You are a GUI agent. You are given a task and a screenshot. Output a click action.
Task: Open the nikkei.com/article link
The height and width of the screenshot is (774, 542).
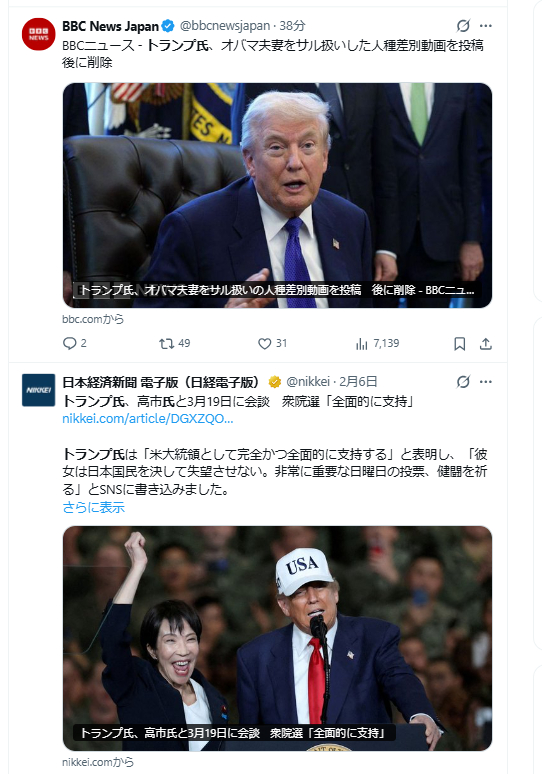(148, 419)
